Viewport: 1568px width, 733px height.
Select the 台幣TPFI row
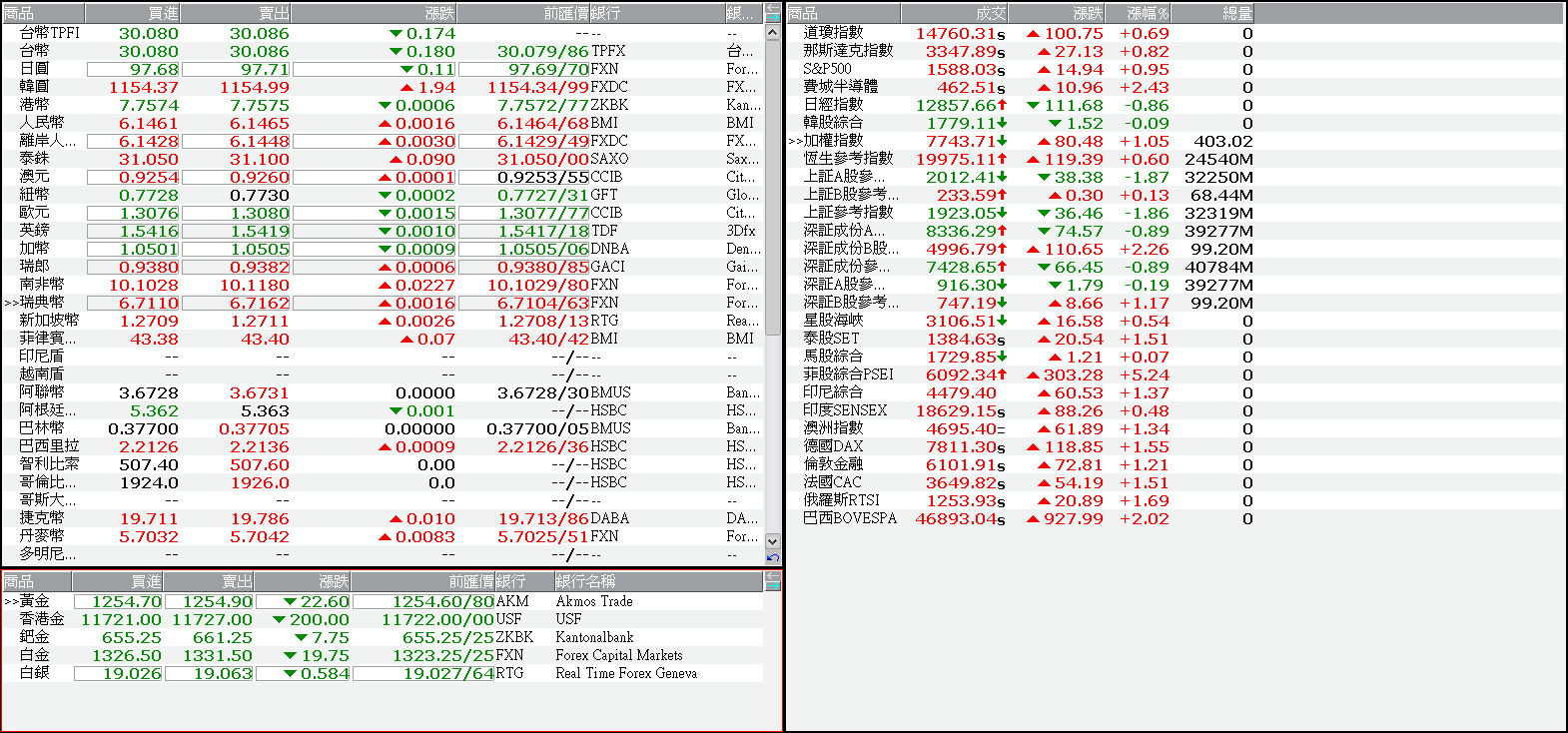point(383,33)
